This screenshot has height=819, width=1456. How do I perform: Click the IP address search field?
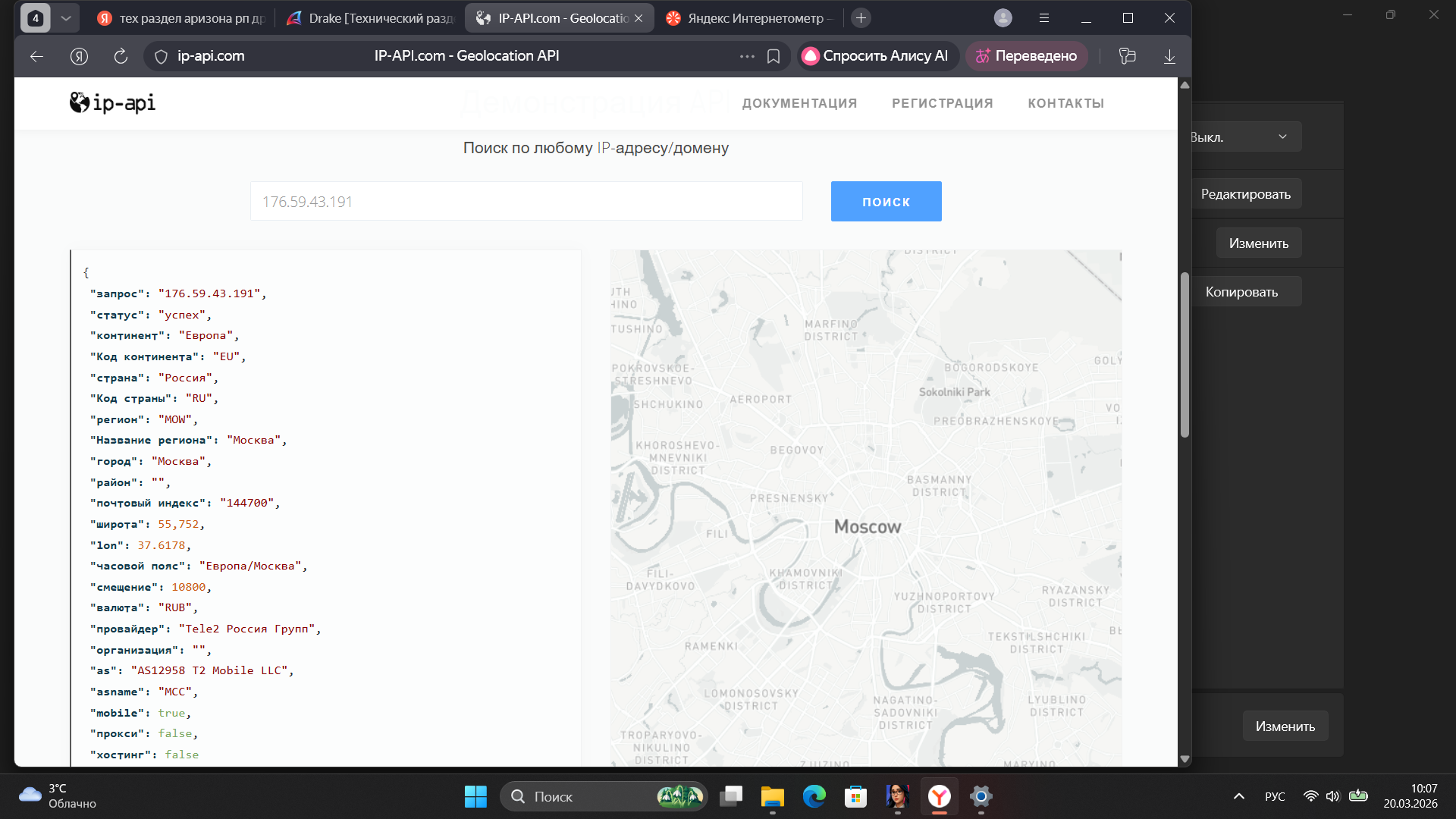[526, 202]
